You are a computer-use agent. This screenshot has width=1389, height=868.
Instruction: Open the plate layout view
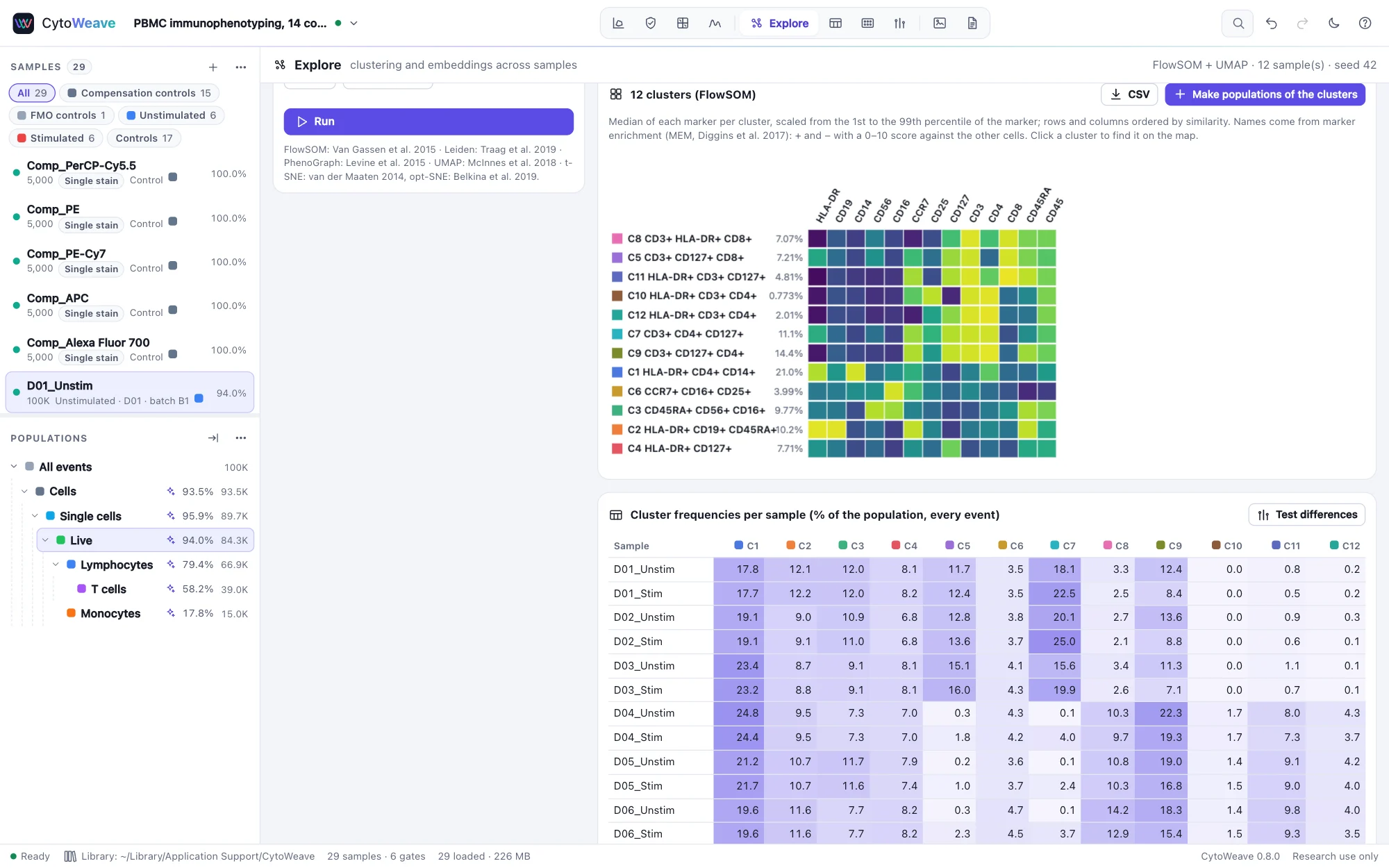pos(867,23)
